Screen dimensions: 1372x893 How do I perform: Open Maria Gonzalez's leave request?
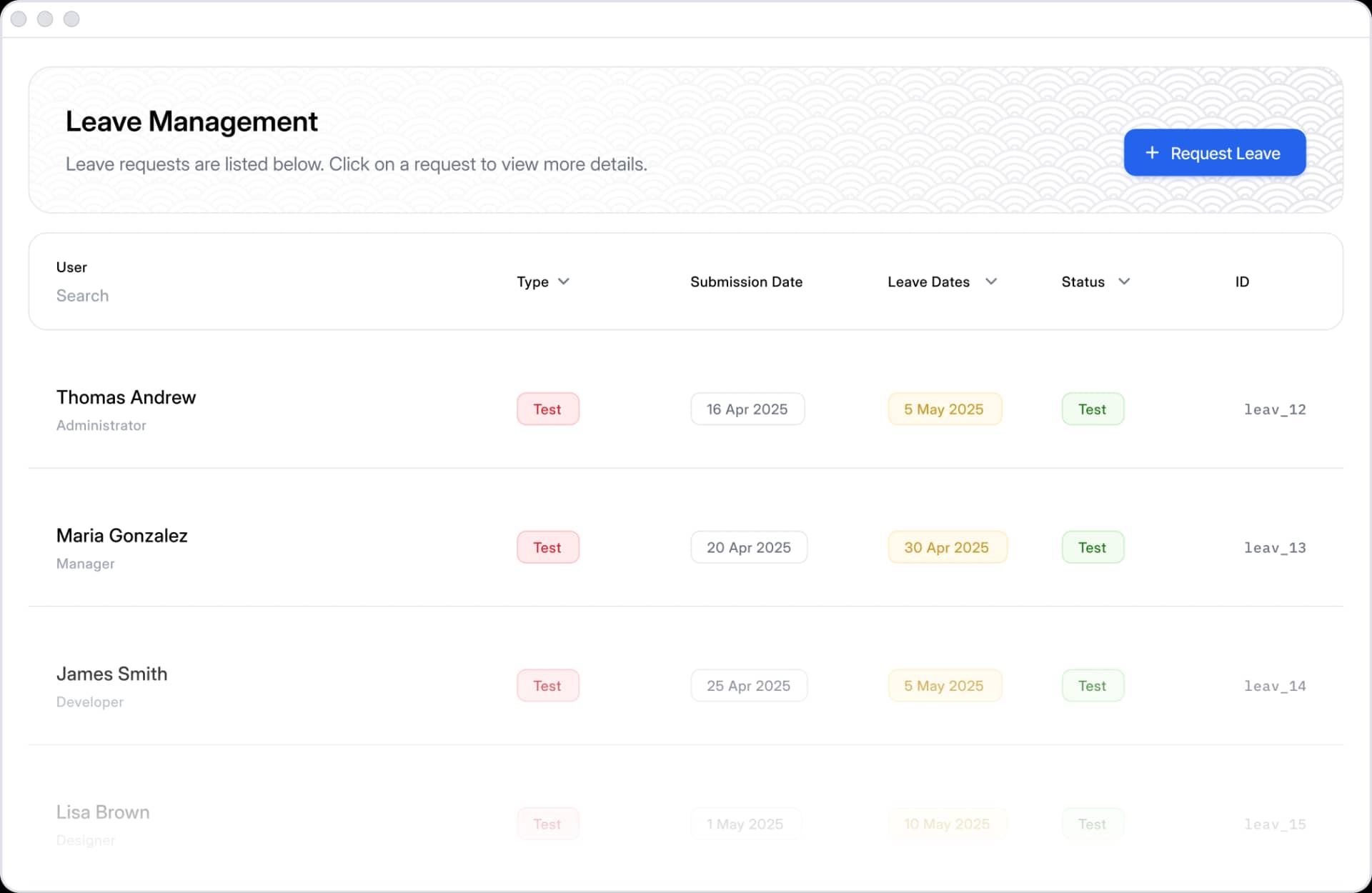click(121, 536)
